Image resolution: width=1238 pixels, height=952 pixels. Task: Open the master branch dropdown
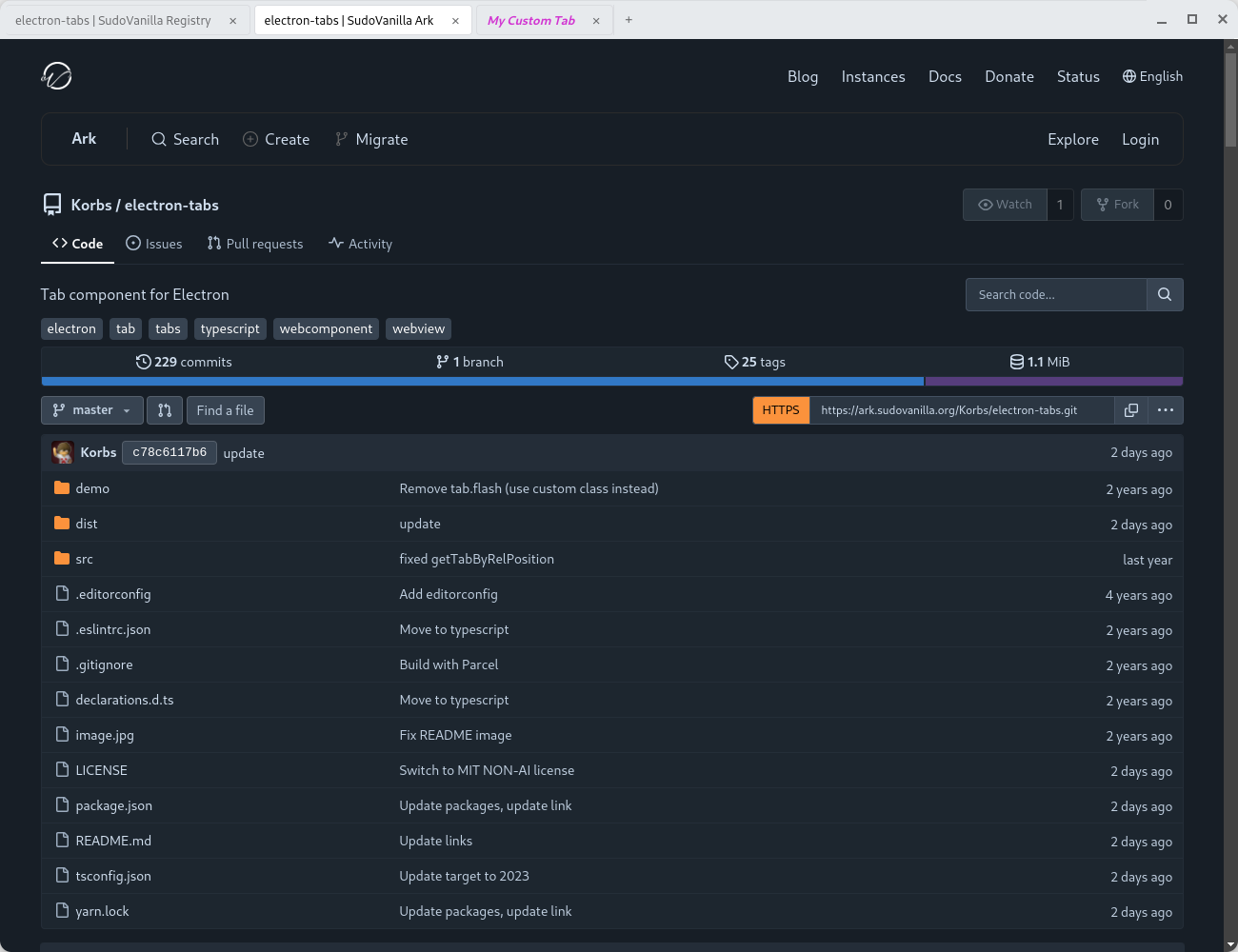tap(92, 410)
